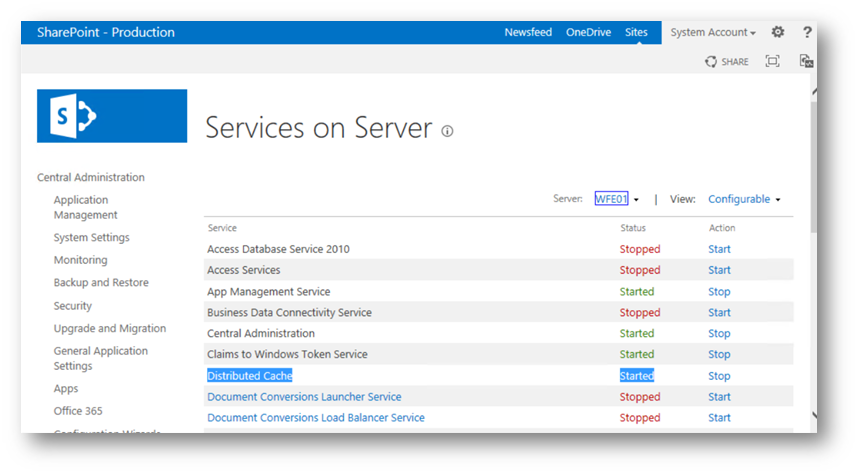
Task: Open the Distributed Cache service link
Action: [249, 376]
